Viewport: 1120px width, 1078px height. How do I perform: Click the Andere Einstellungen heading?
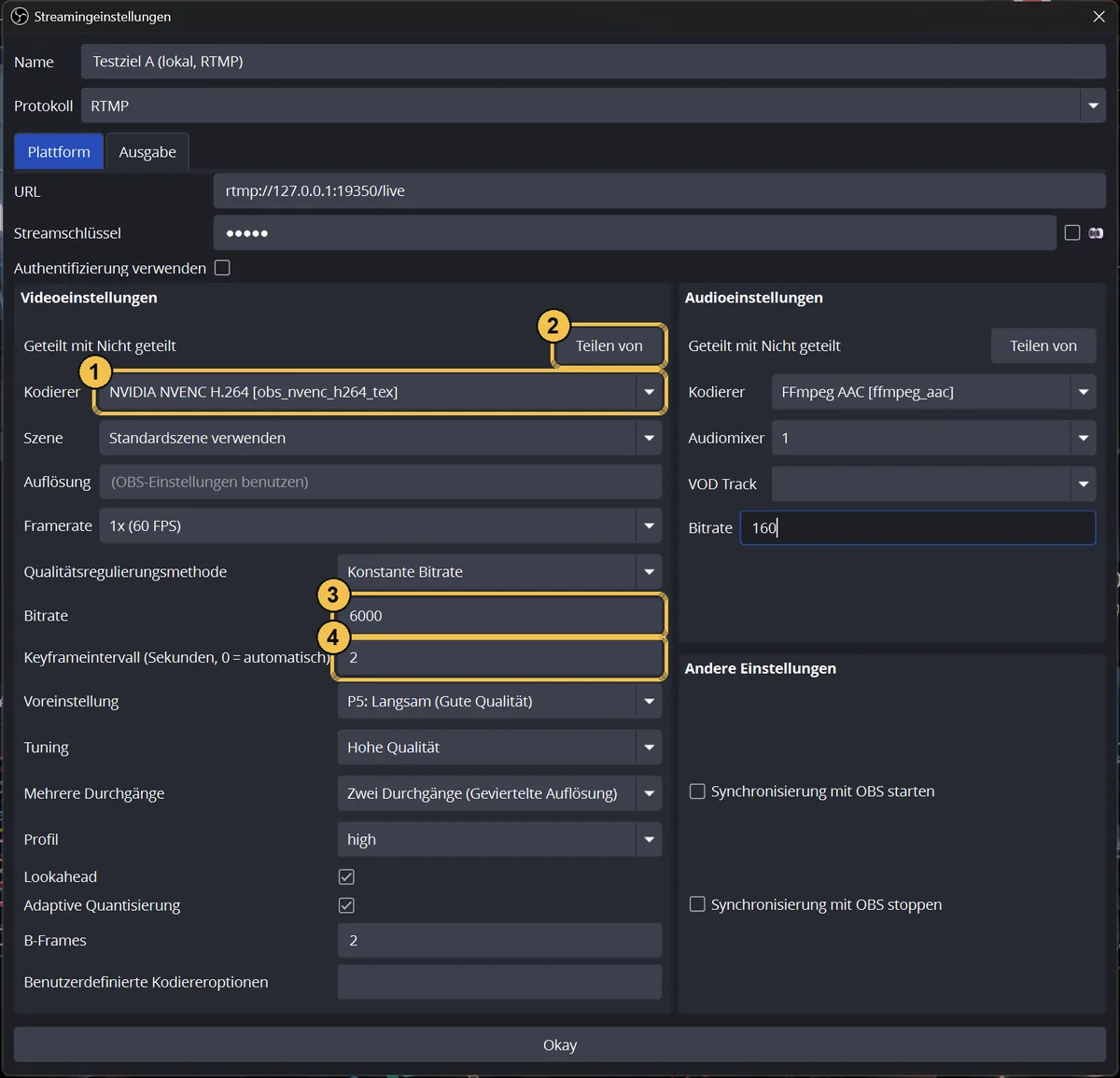click(x=761, y=668)
